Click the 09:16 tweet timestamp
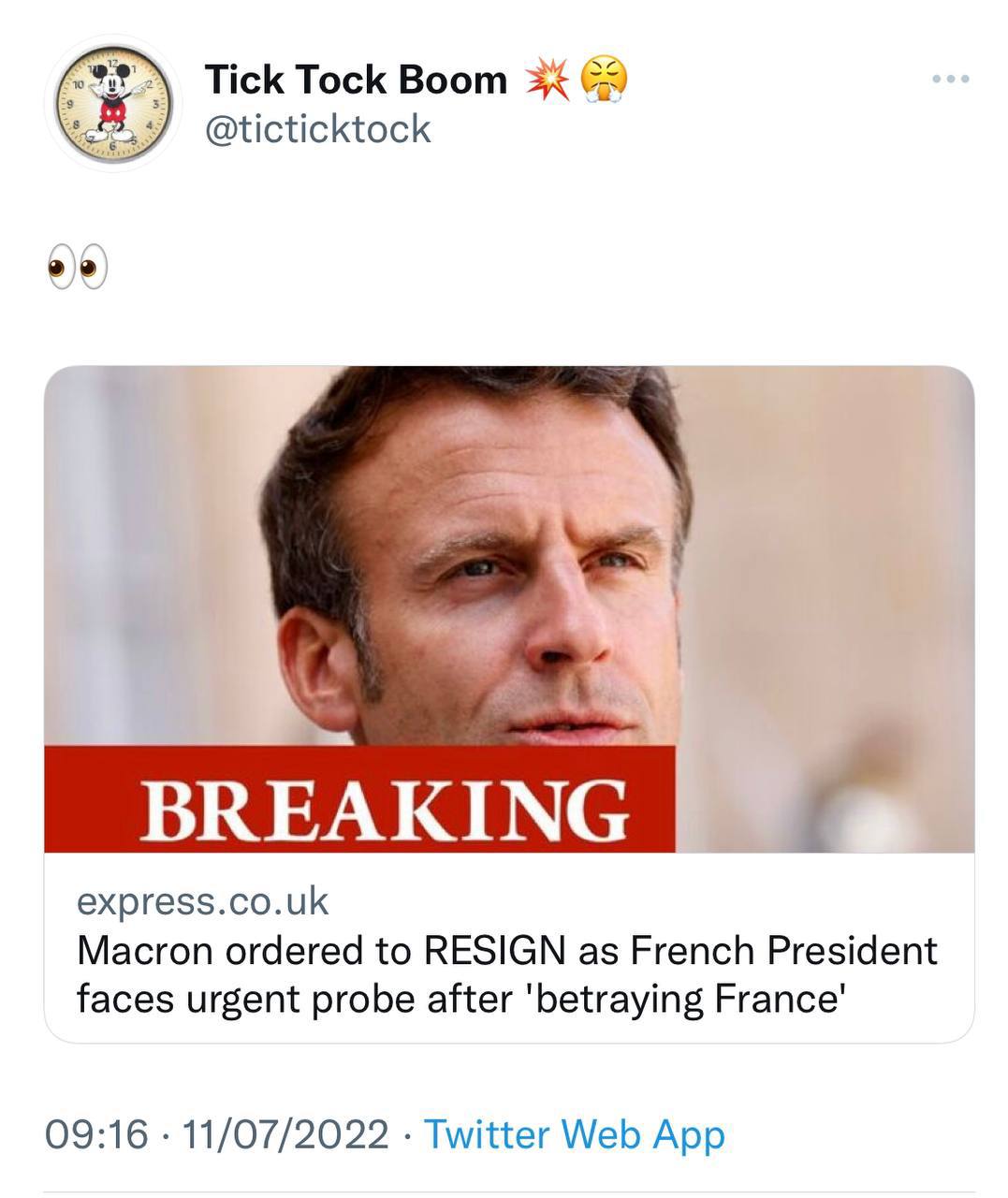This screenshot has height=1198, width=1008. [x=97, y=1134]
